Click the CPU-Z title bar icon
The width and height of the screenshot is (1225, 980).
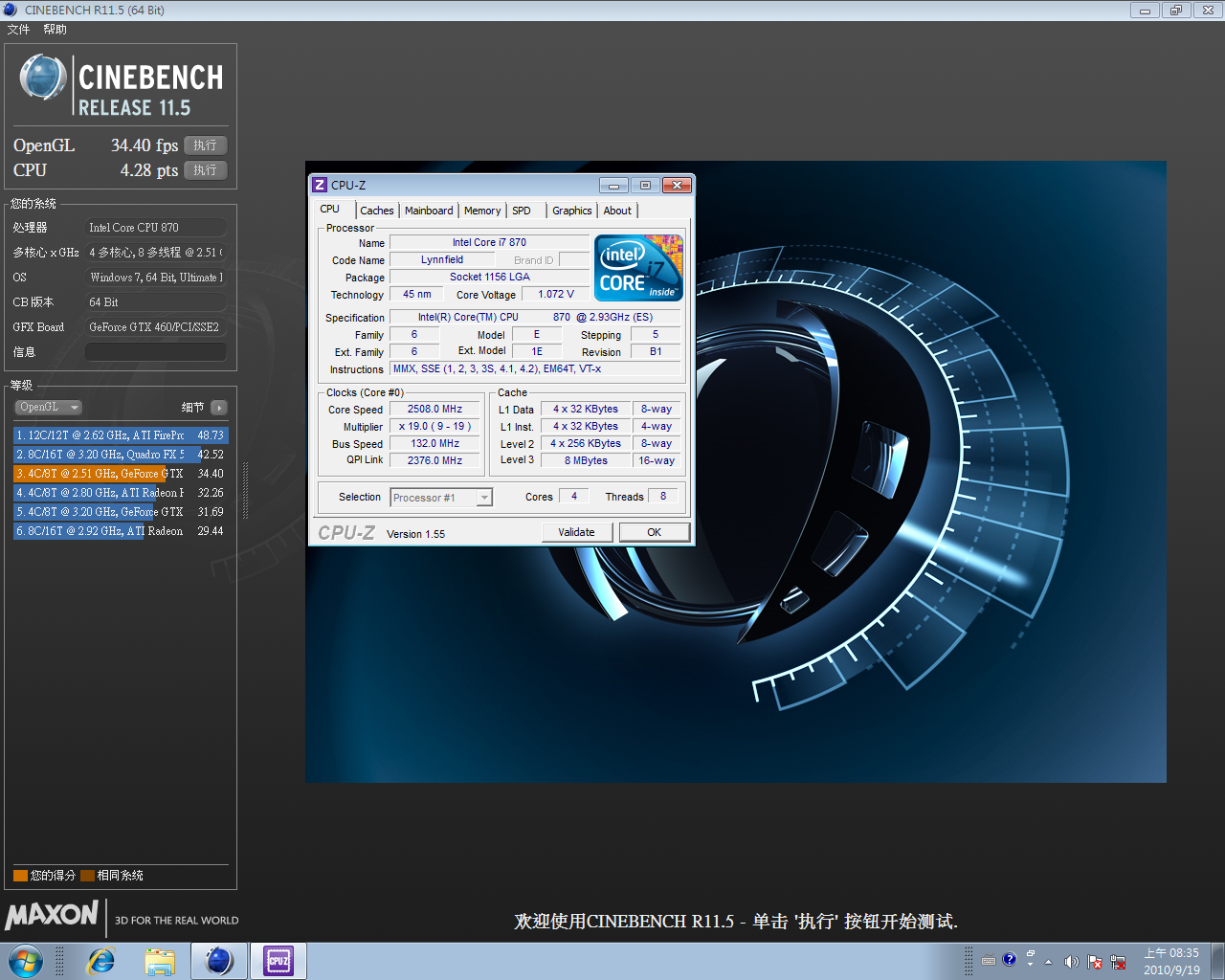click(x=321, y=185)
